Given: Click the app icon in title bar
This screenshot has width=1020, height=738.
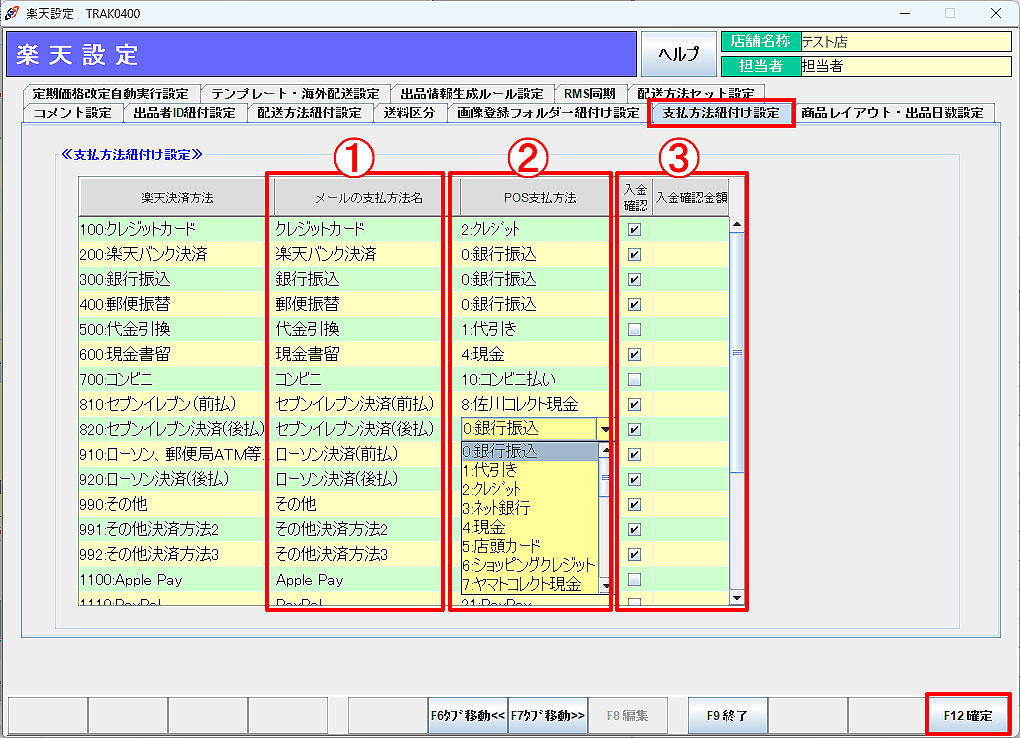Looking at the screenshot, I should [x=12, y=14].
